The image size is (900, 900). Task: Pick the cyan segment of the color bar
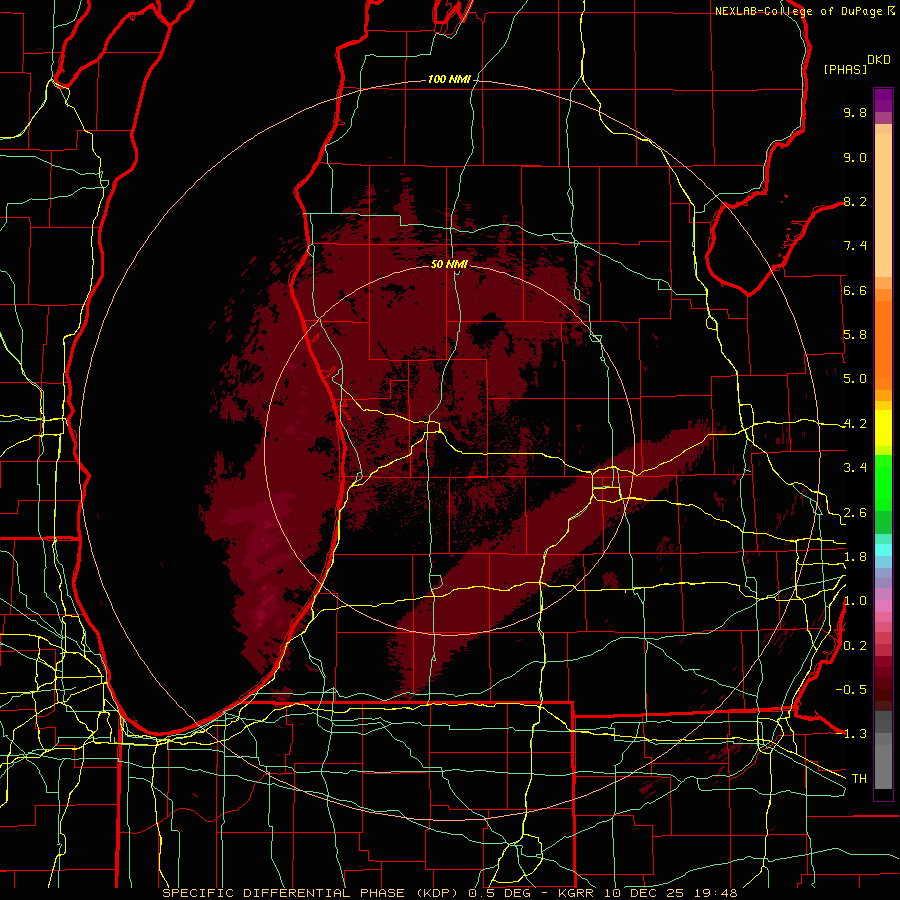coord(883,550)
